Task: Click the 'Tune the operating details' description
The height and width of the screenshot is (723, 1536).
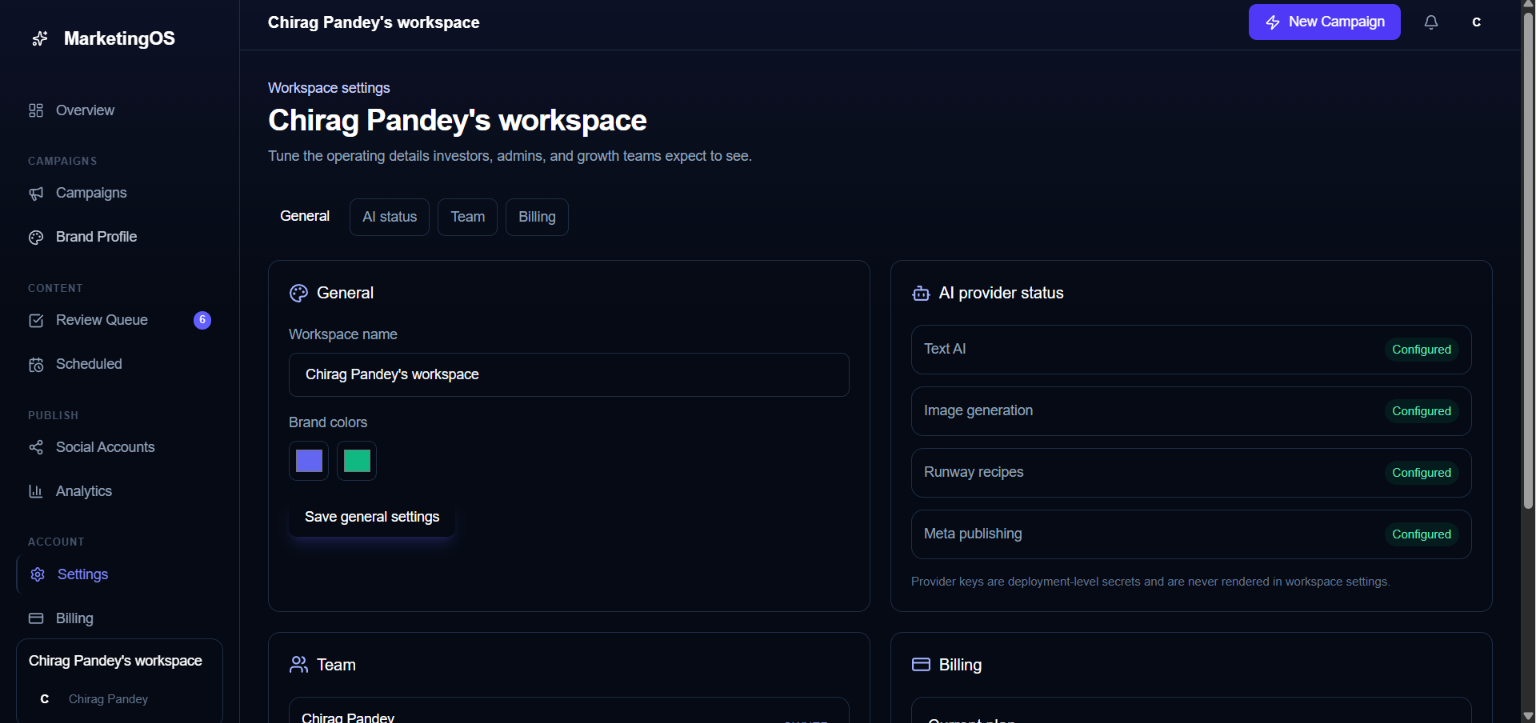Action: pos(510,156)
